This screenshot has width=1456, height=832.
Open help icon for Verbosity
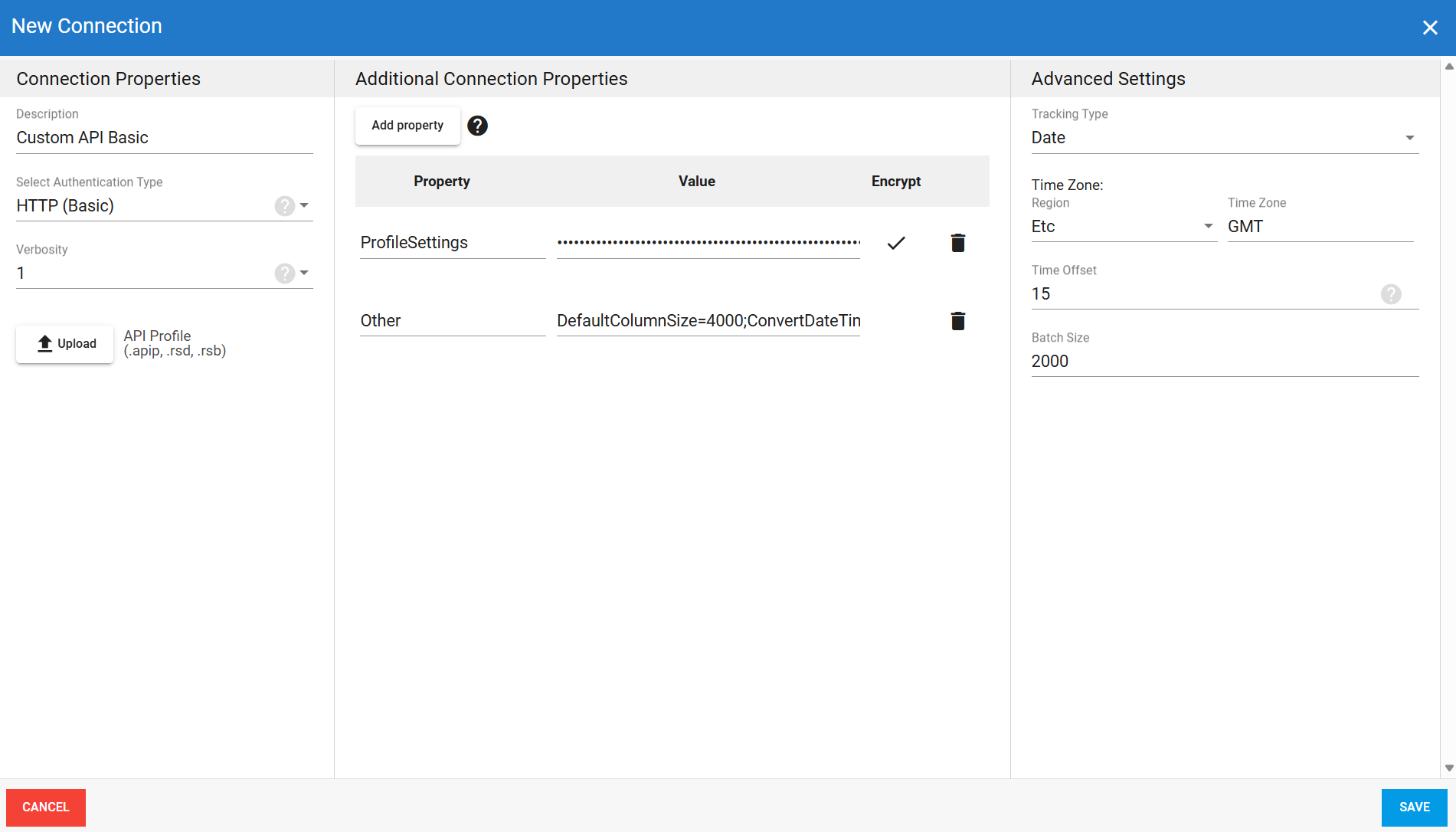coord(285,274)
